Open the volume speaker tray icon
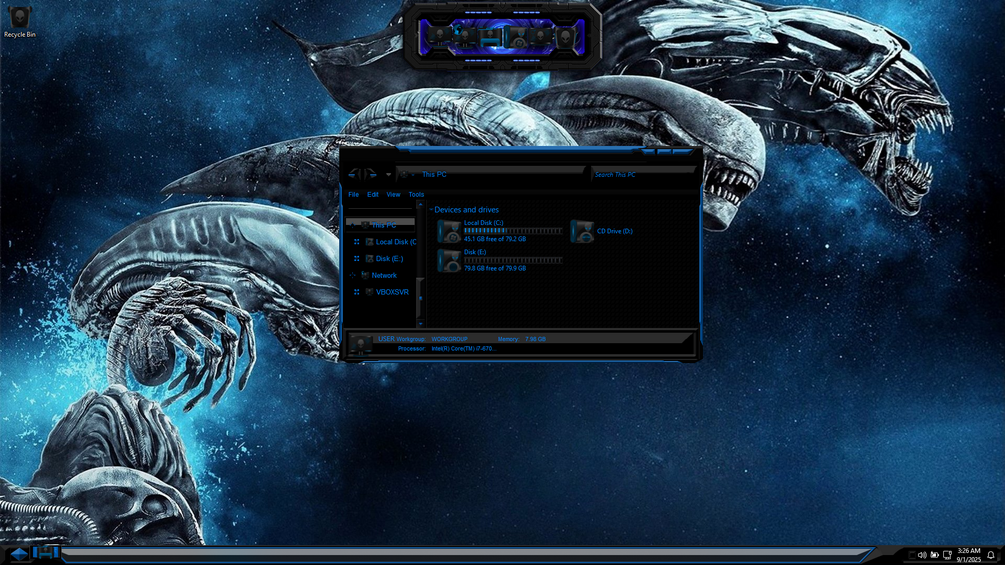The width and height of the screenshot is (1005, 565). tap(922, 555)
